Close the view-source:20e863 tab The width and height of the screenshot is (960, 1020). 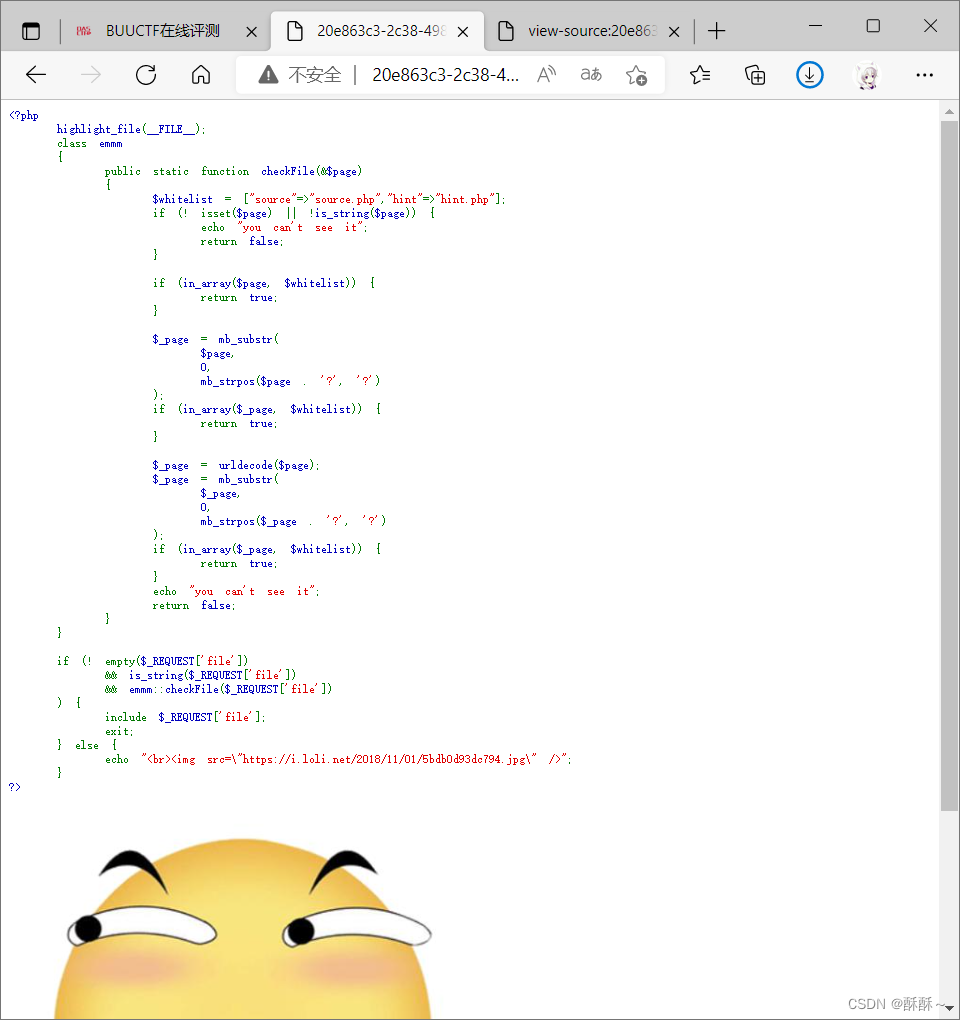[674, 31]
